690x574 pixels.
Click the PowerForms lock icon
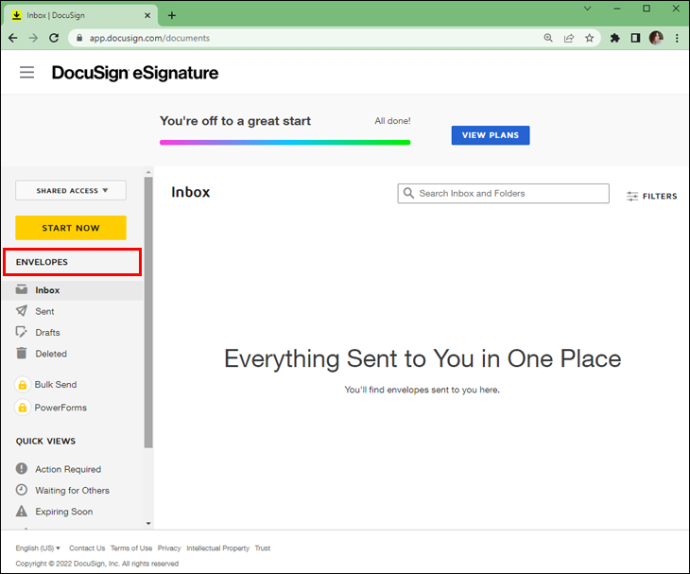click(x=22, y=408)
